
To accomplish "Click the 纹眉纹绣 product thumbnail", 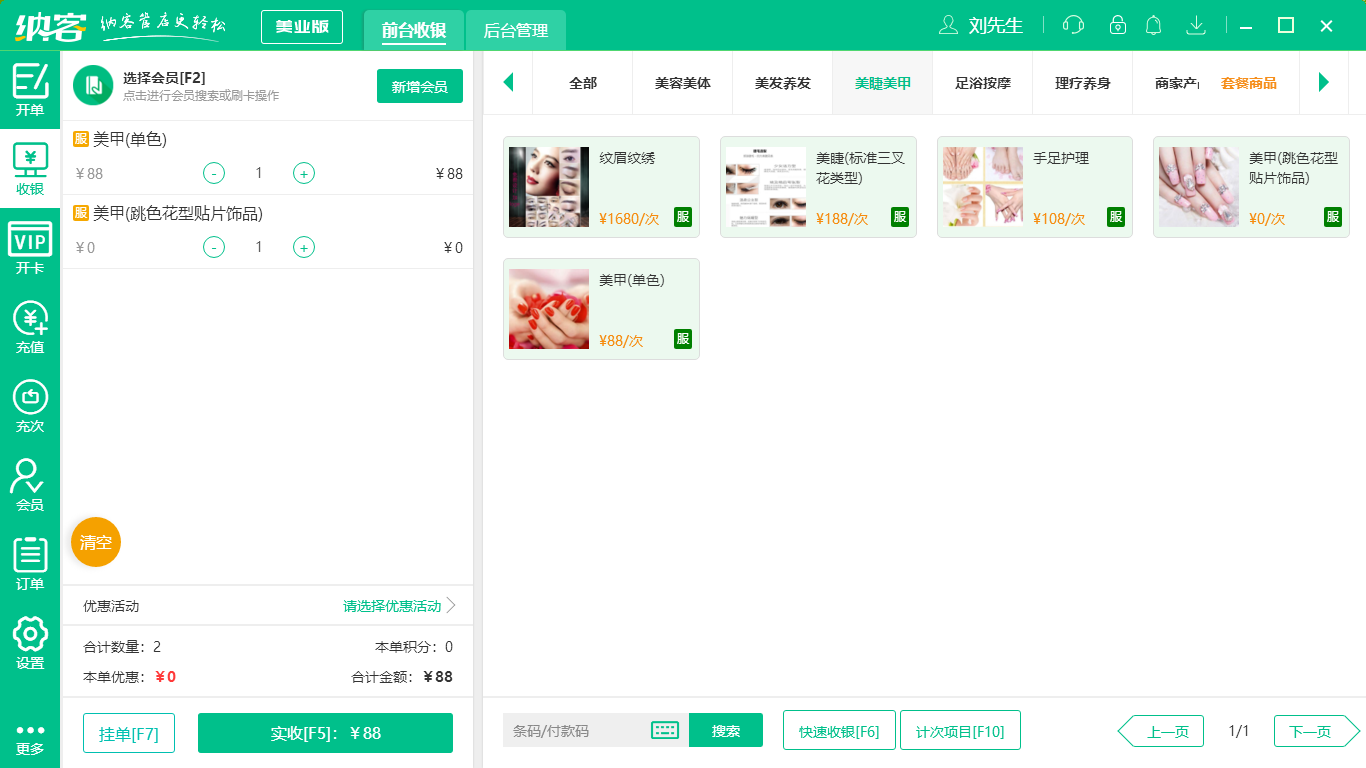I will click(x=548, y=186).
